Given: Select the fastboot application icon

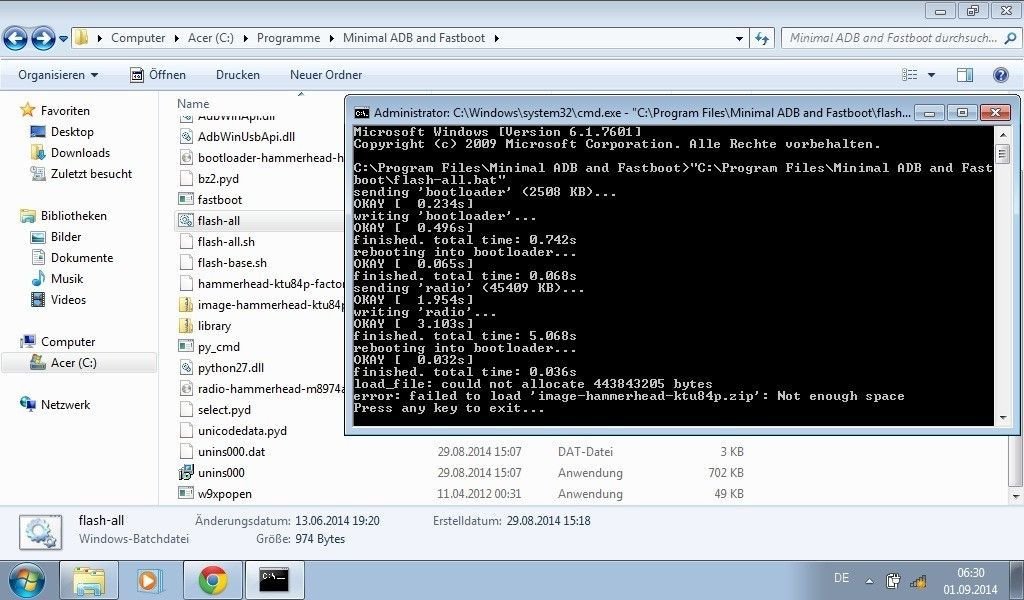Looking at the screenshot, I should point(186,200).
